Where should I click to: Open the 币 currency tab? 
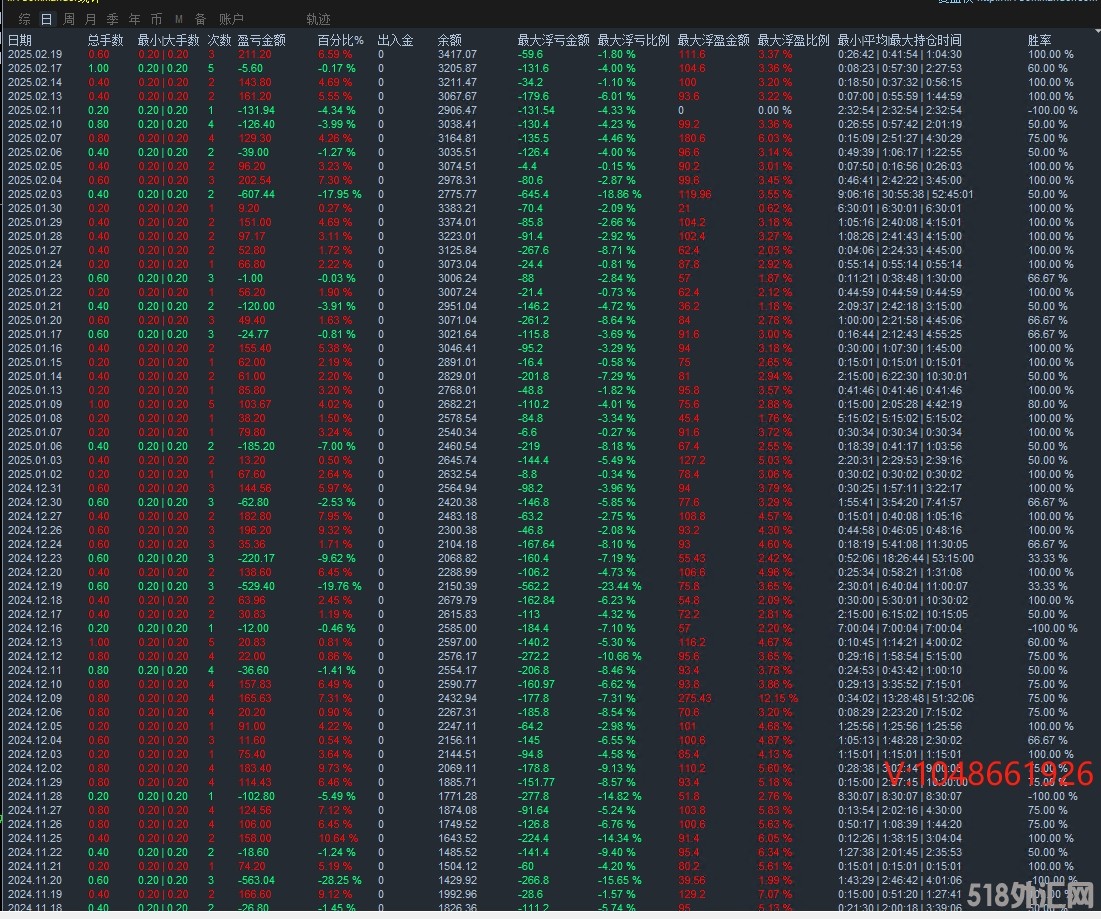click(x=156, y=19)
